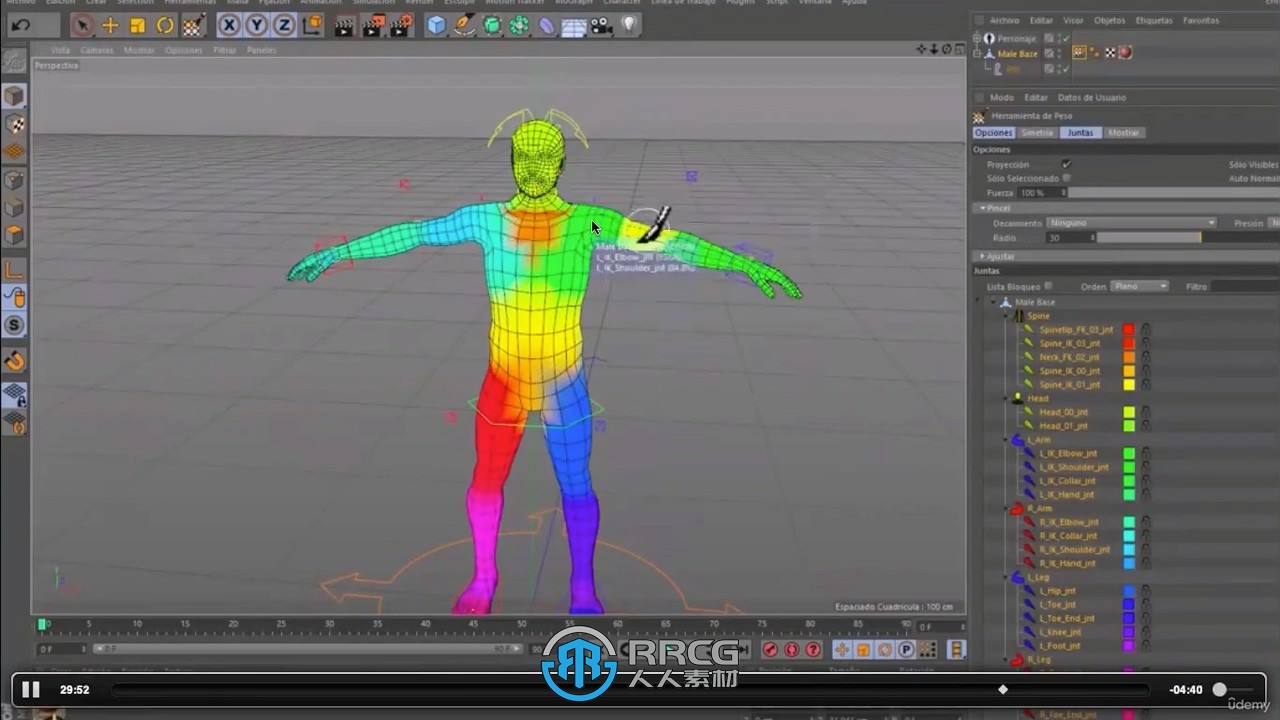This screenshot has width=1280, height=720.
Task: Expand the Ajustar section
Action: 983,256
